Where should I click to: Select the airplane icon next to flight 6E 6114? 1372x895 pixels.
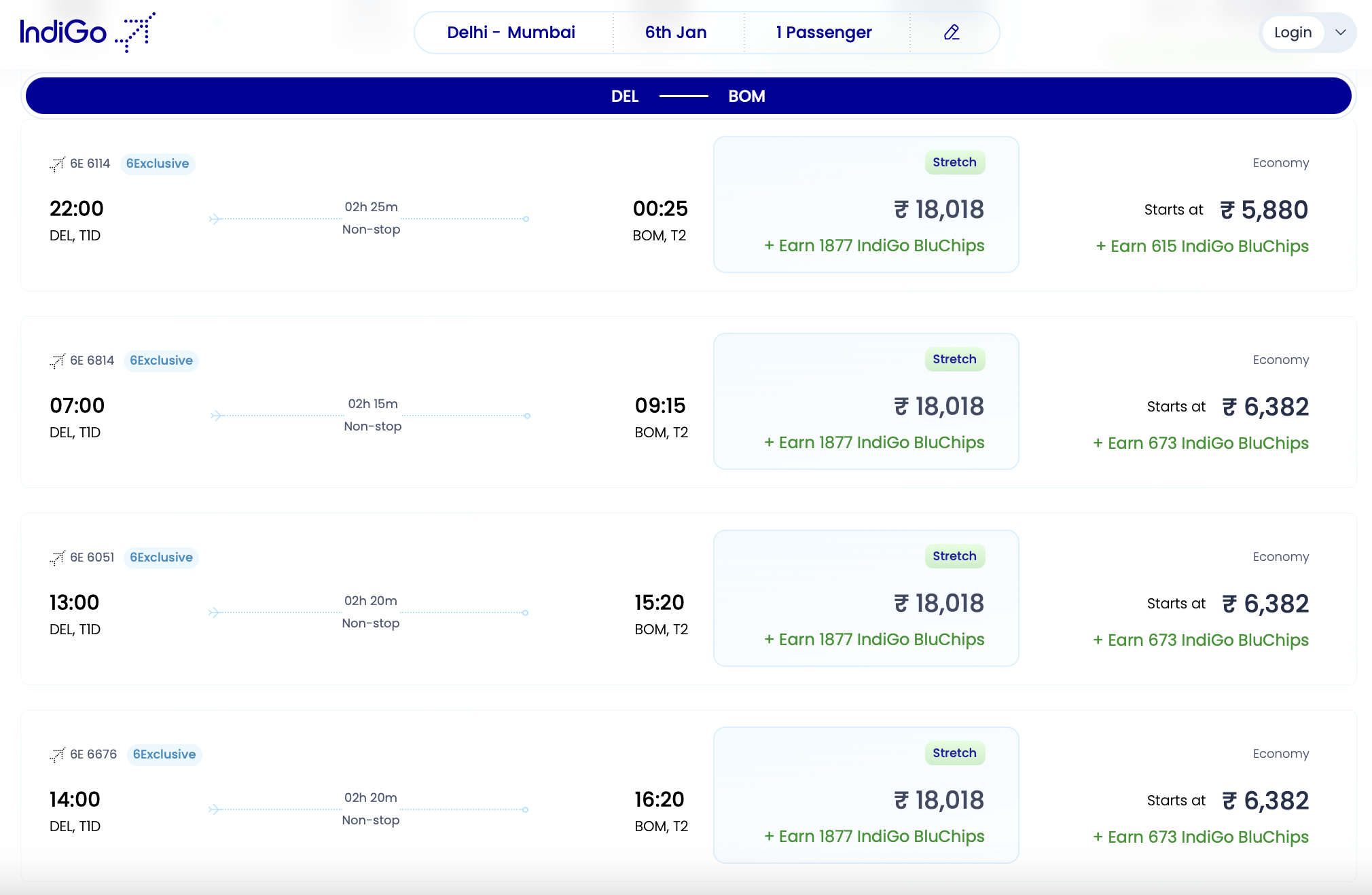[x=58, y=164]
